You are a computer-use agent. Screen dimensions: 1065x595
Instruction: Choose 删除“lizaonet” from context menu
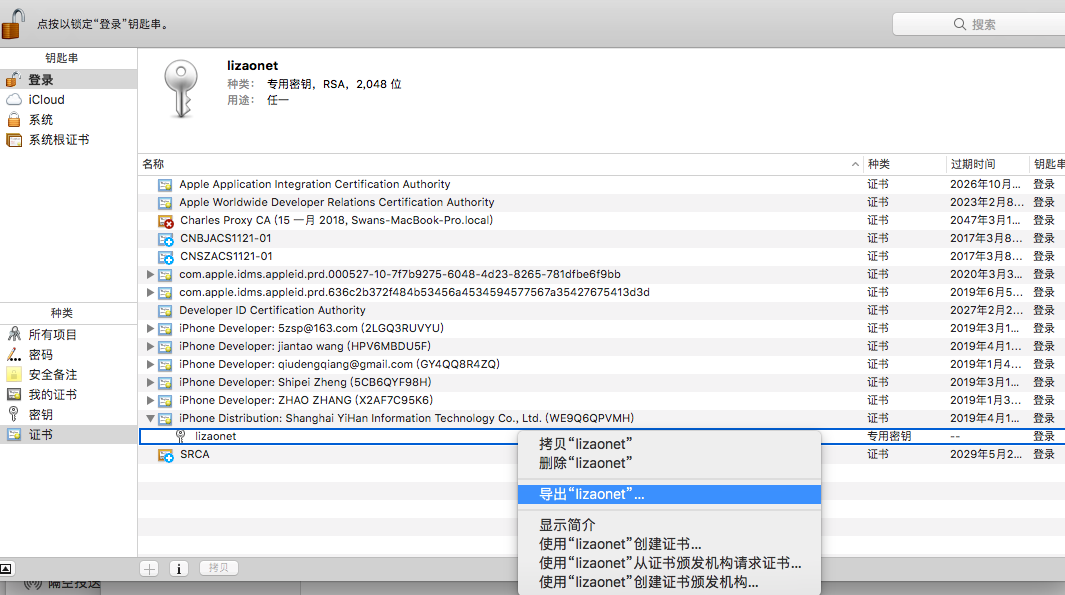pyautogui.click(x=585, y=463)
